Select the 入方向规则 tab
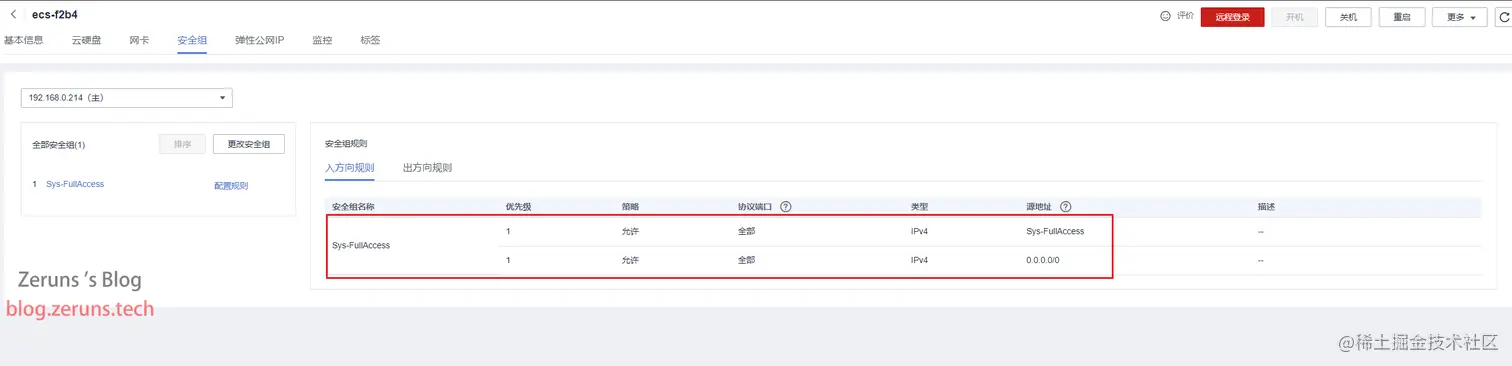 (349, 167)
